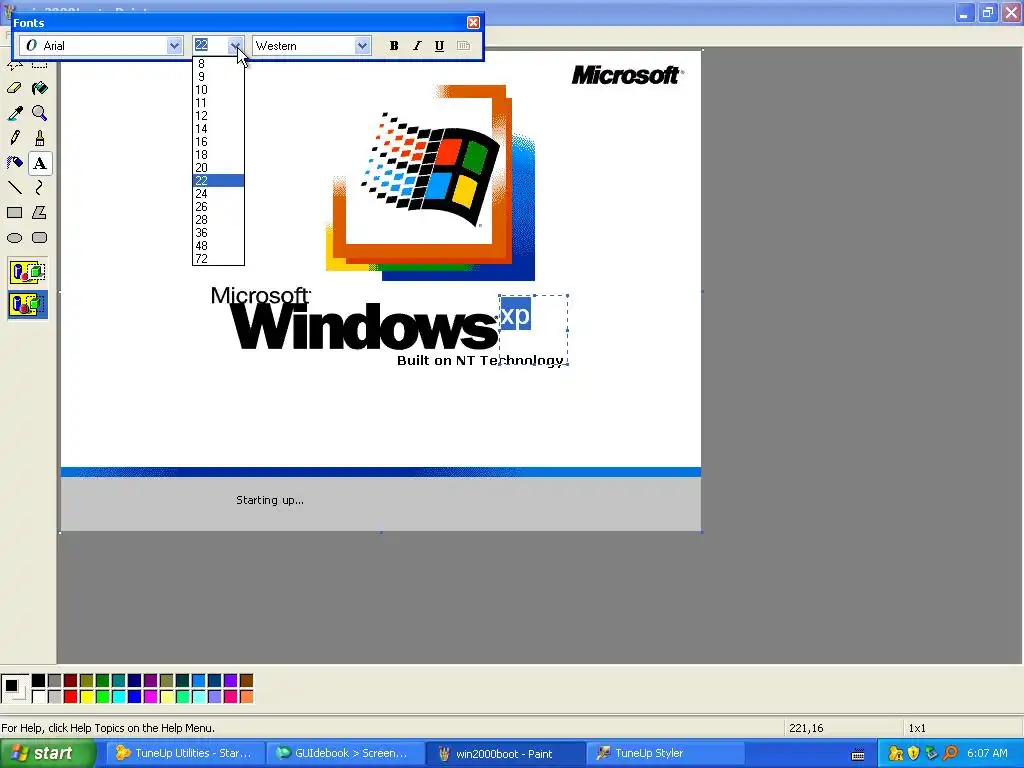
Task: Collapse the font size dropdown arrow
Action: tap(235, 46)
